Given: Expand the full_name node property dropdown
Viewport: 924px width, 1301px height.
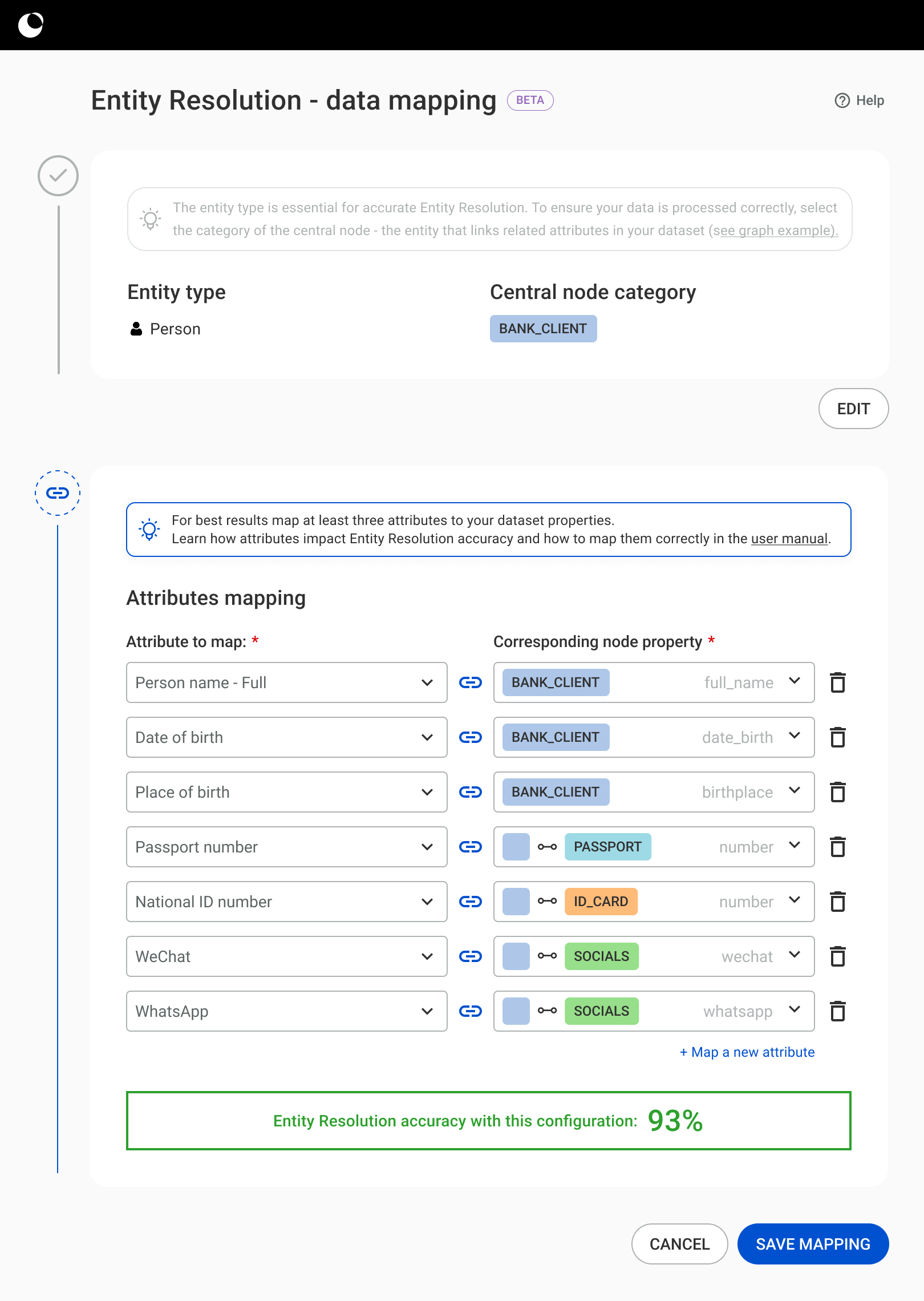Looking at the screenshot, I should 654,682.
